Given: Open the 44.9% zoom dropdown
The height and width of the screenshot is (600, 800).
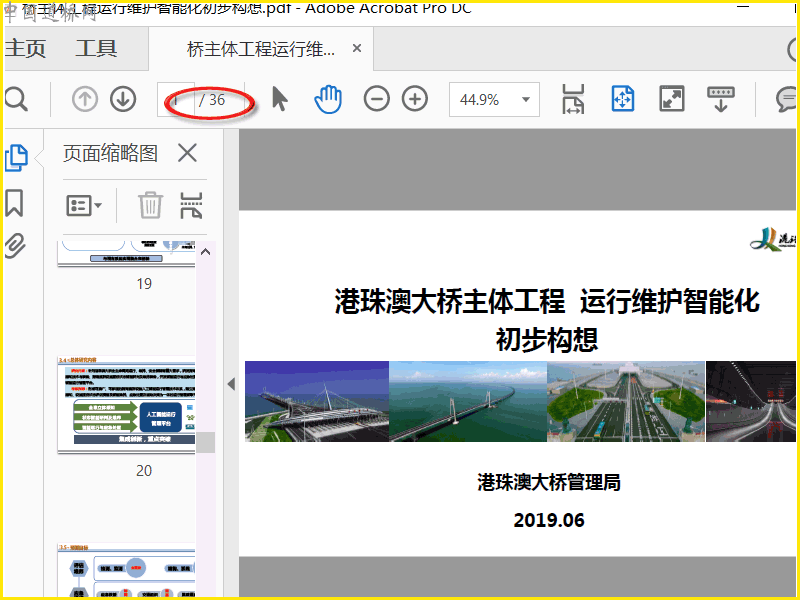Looking at the screenshot, I should pyautogui.click(x=494, y=99).
